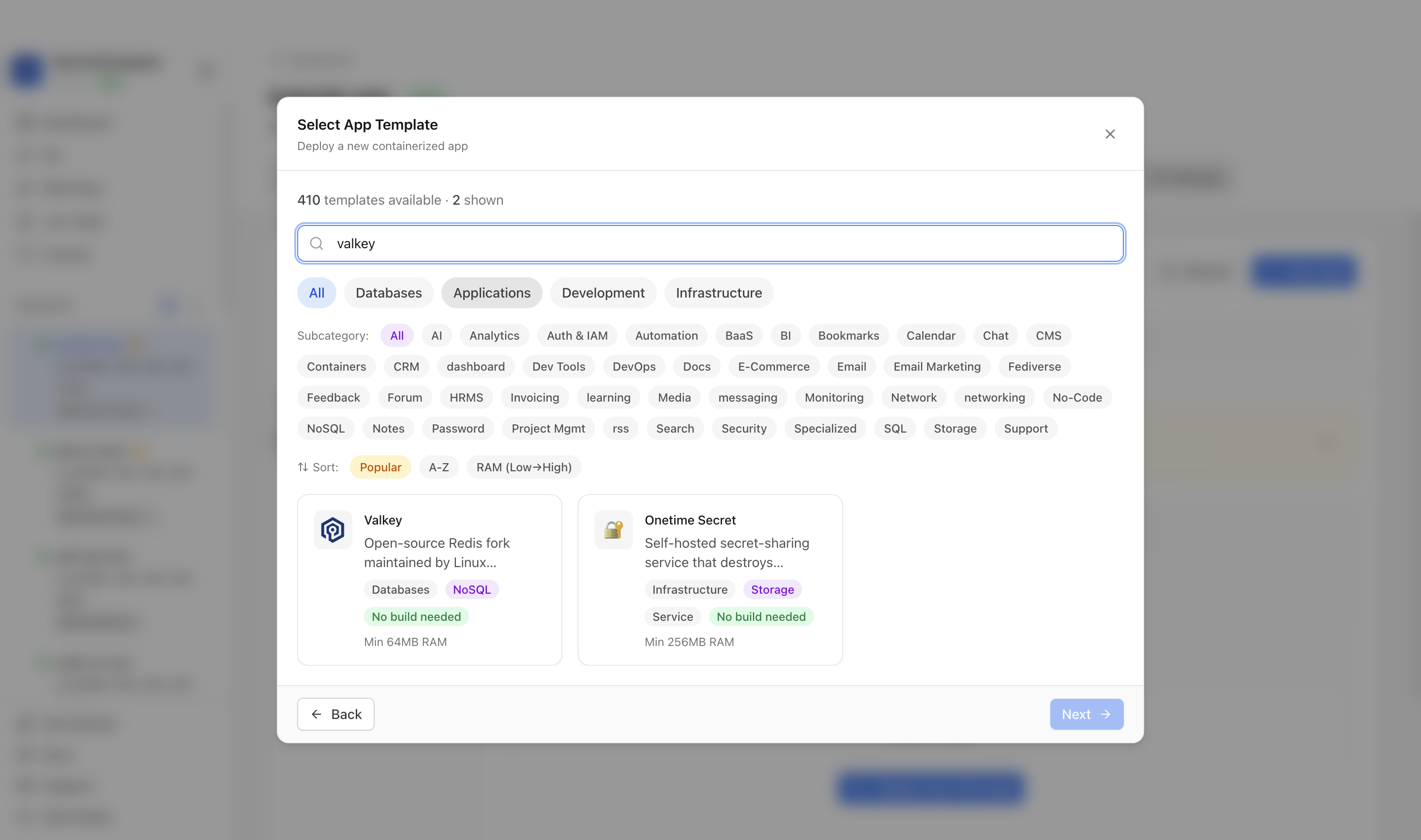Switch to the Development category
The width and height of the screenshot is (1421, 840).
(603, 293)
